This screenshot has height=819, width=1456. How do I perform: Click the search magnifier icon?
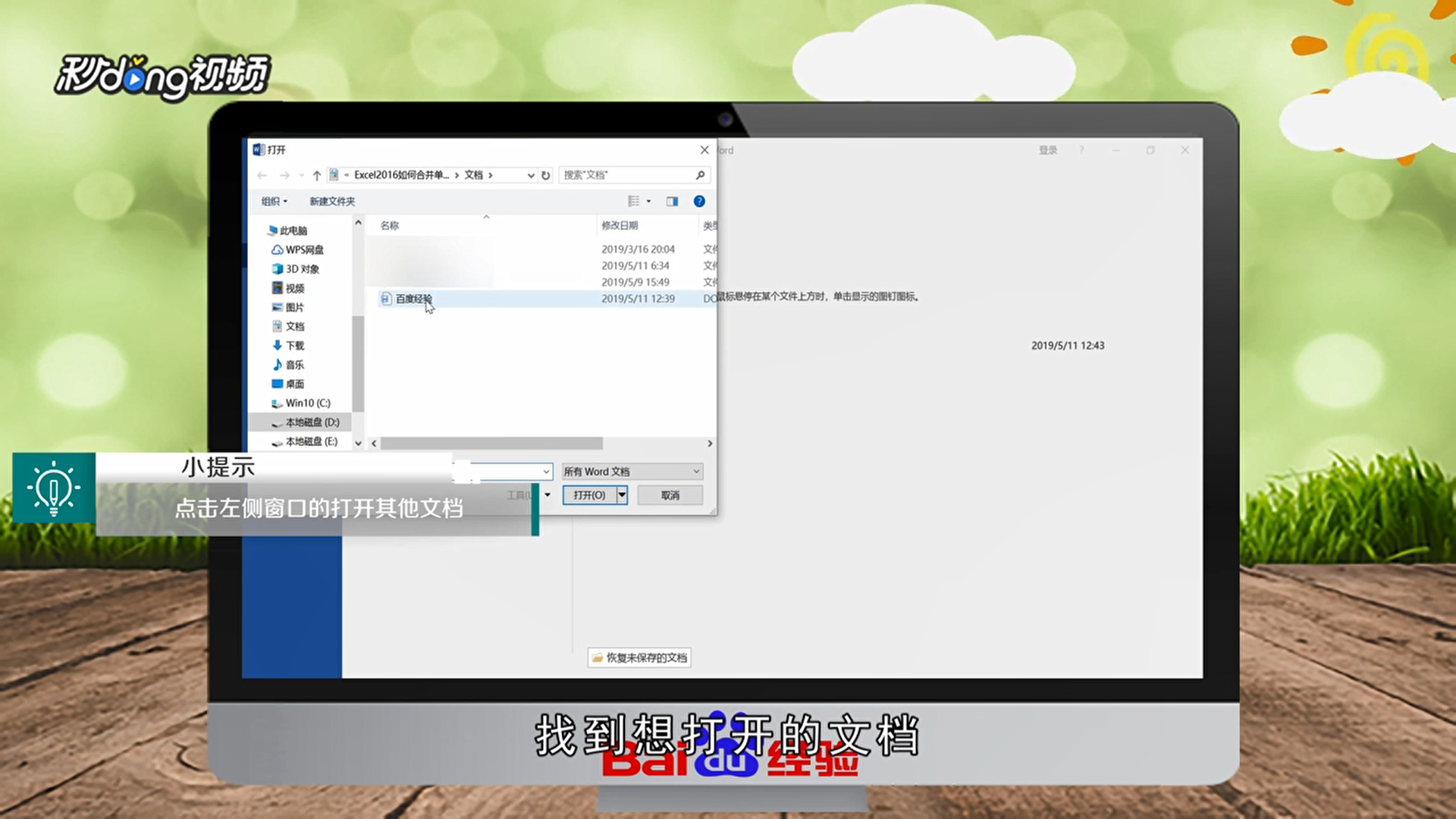pos(700,175)
